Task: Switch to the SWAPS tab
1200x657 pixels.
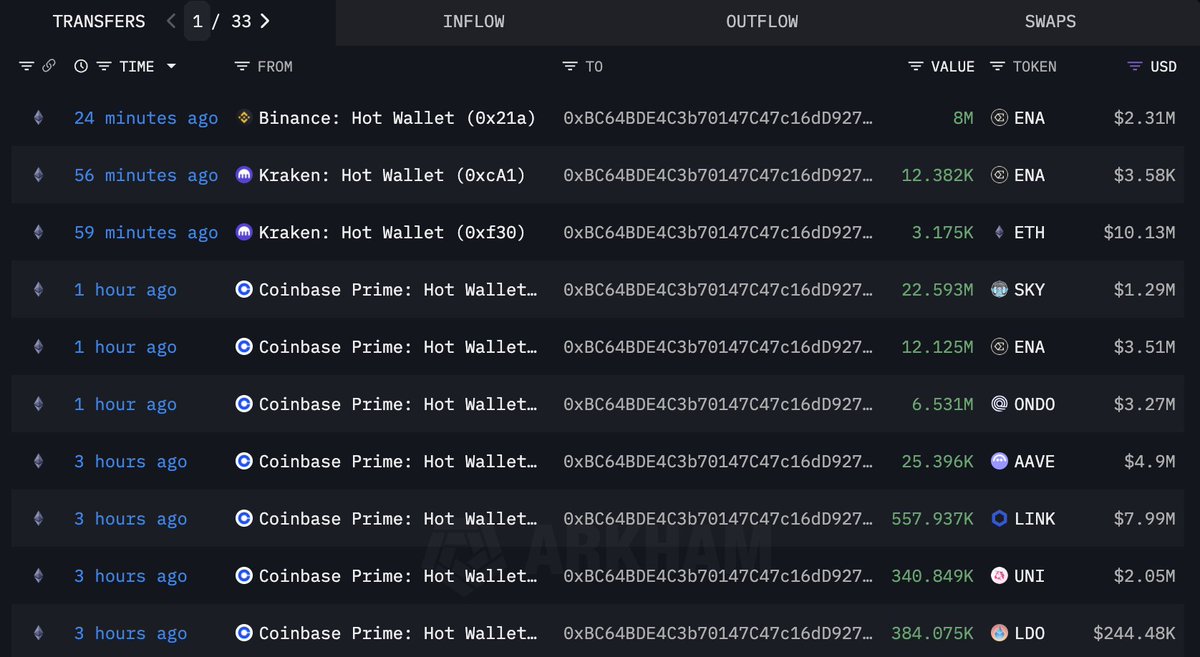Action: pyautogui.click(x=1050, y=21)
